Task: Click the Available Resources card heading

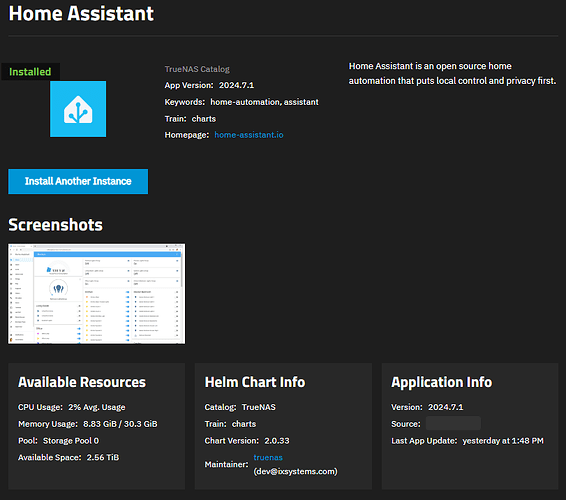Action: point(82,382)
